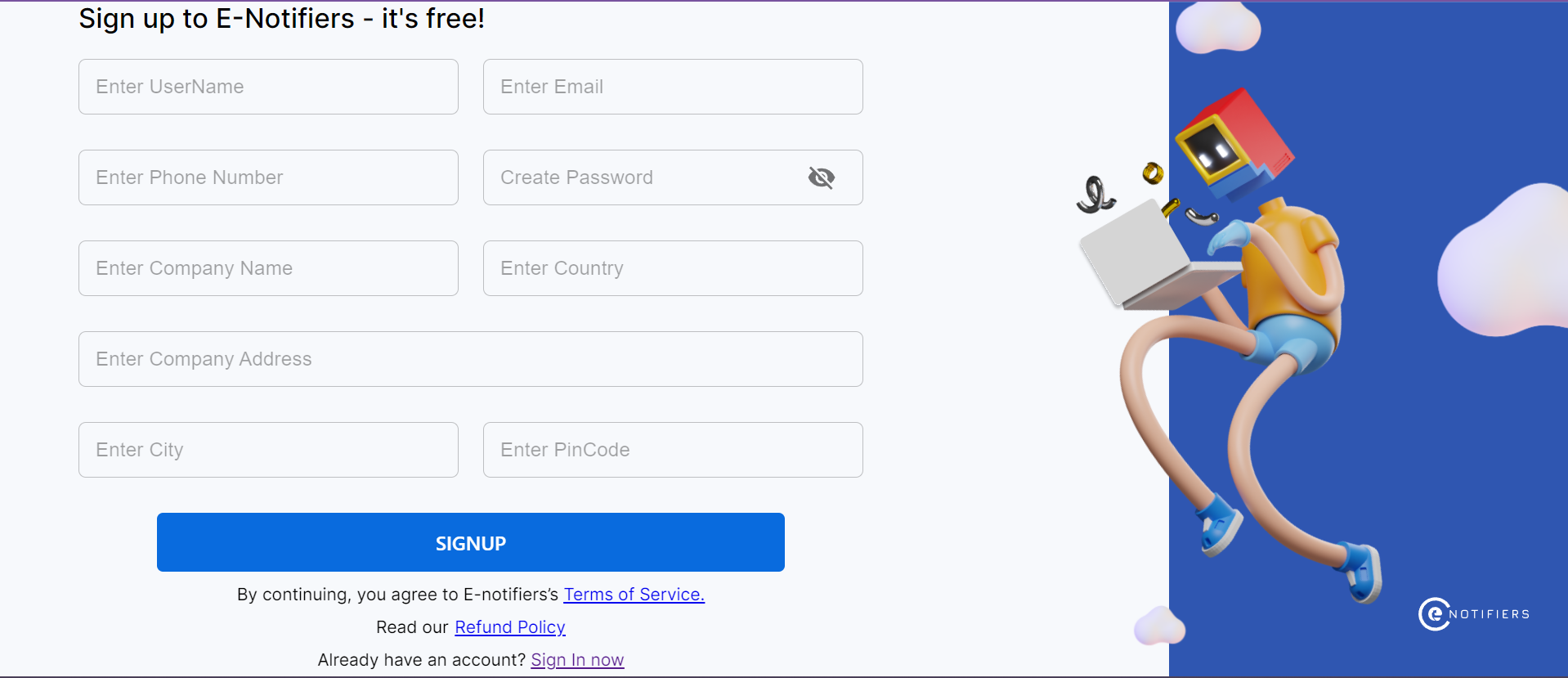Click the E-Notifiers logo icon
This screenshot has height=678, width=1568.
click(x=1433, y=614)
